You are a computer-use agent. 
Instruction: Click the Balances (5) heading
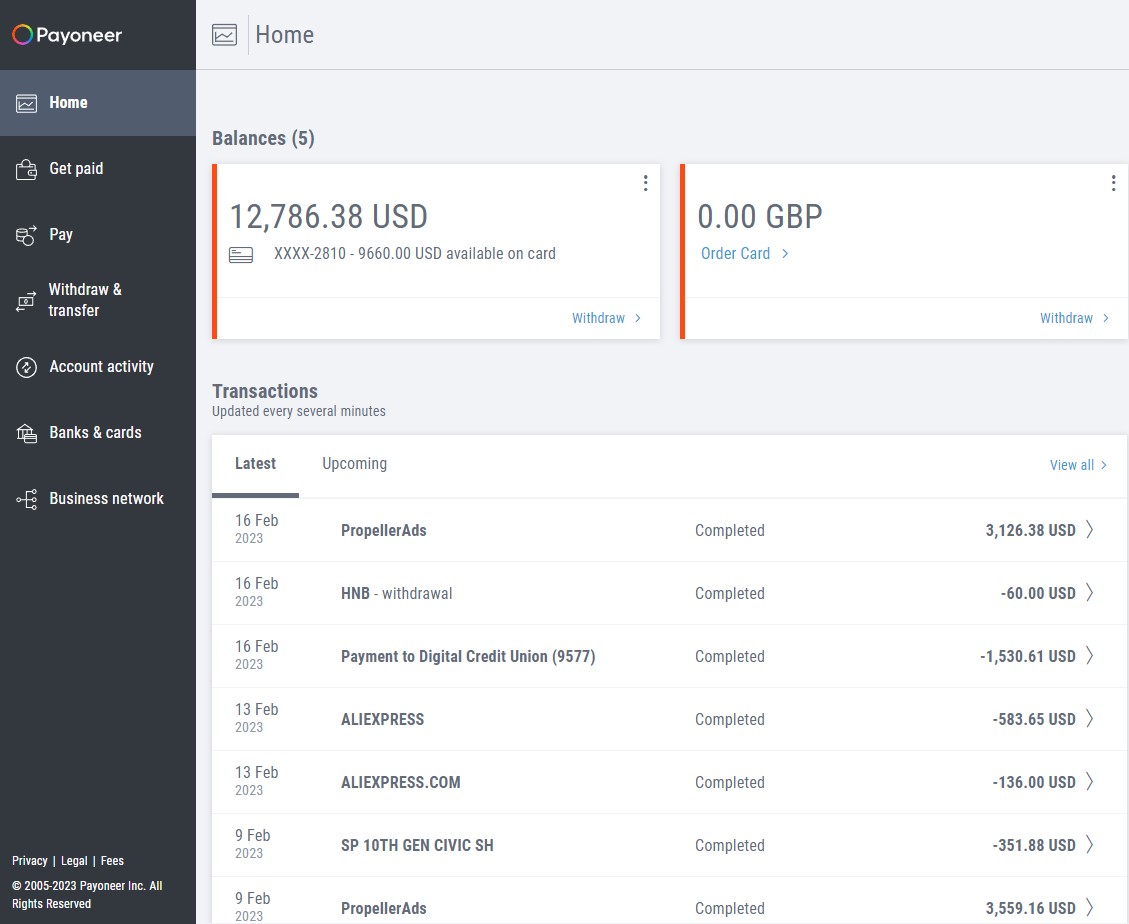(264, 138)
